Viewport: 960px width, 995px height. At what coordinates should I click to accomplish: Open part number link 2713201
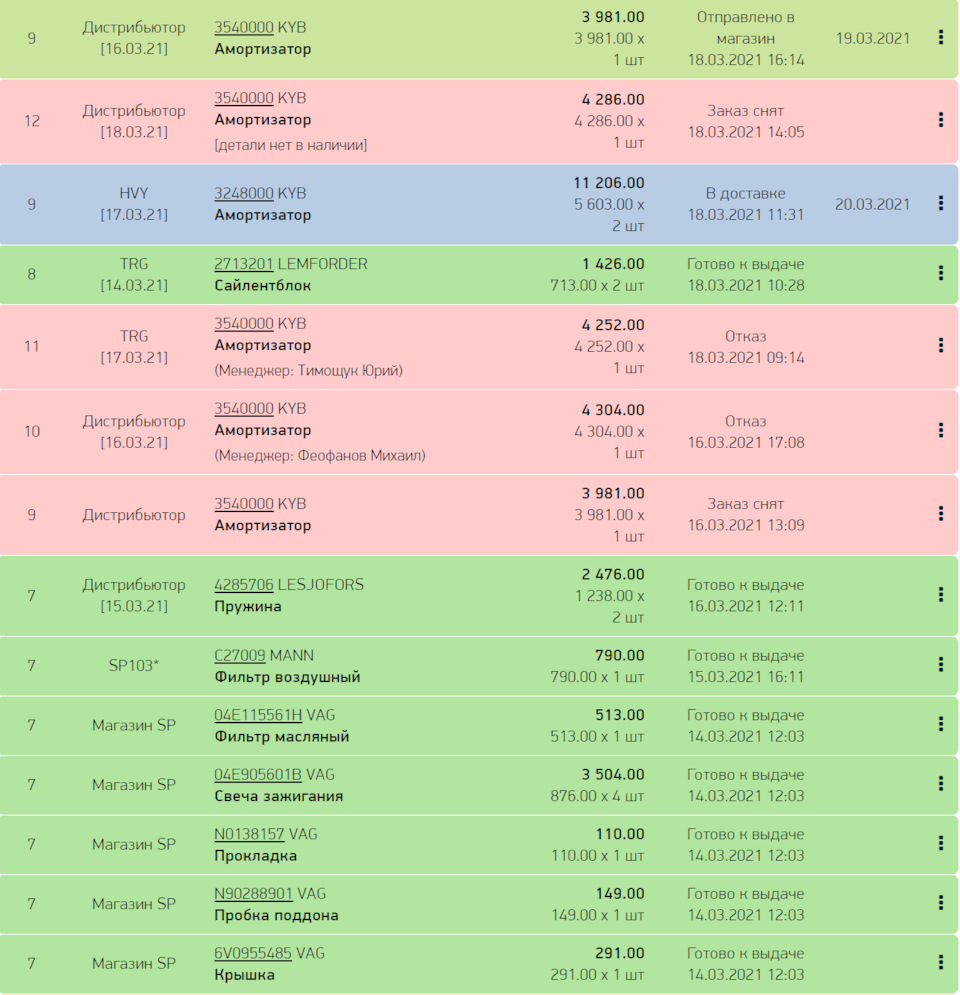coord(243,264)
